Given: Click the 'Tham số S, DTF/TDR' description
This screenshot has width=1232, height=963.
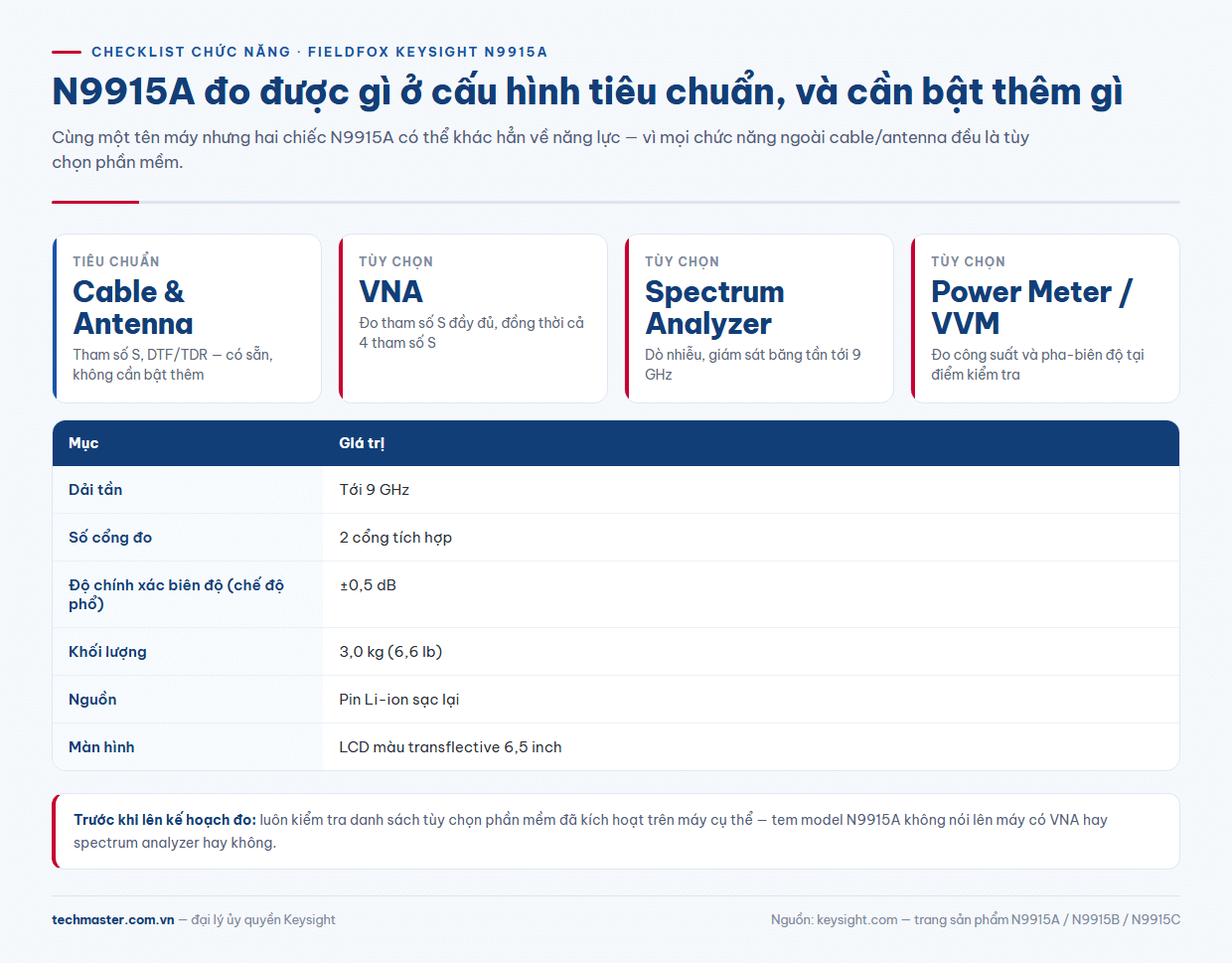Looking at the screenshot, I should tap(173, 365).
